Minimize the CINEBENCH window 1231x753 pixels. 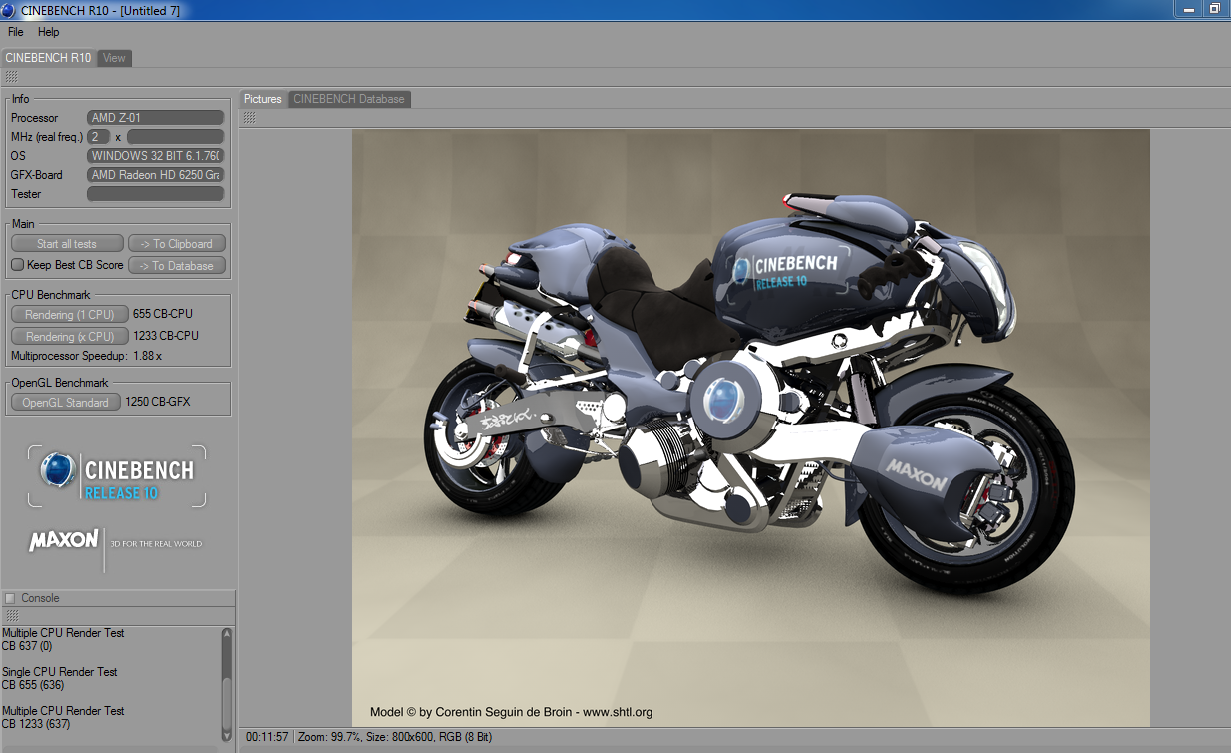tap(1188, 8)
